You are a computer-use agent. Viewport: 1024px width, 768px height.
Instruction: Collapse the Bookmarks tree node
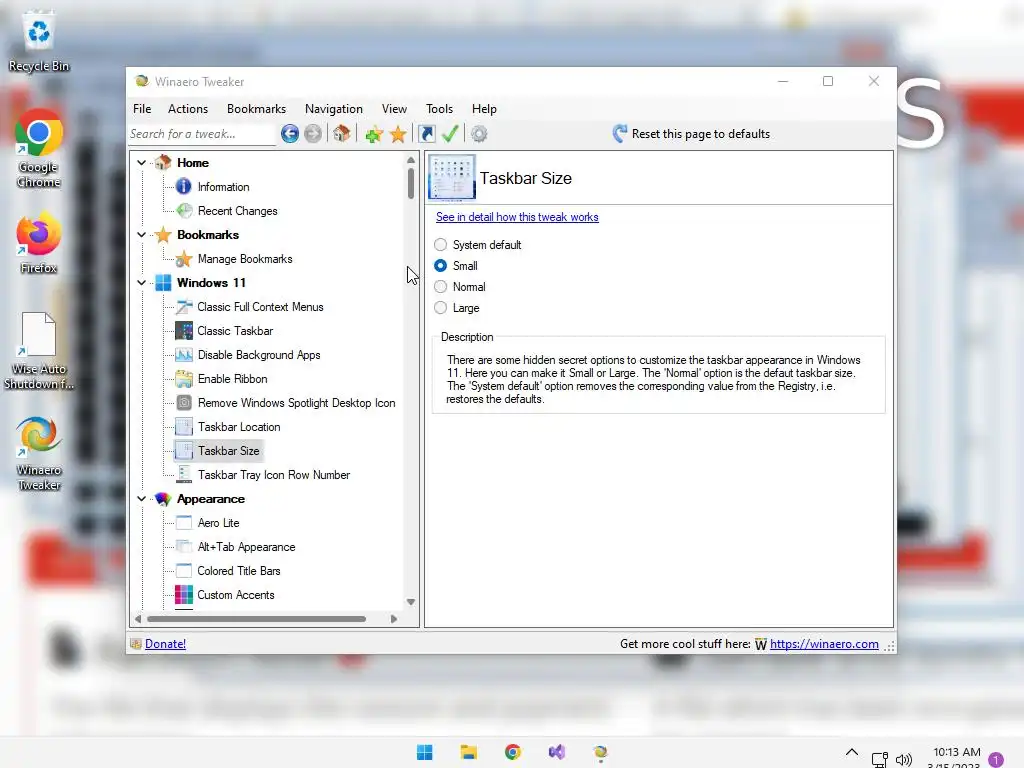[141, 234]
